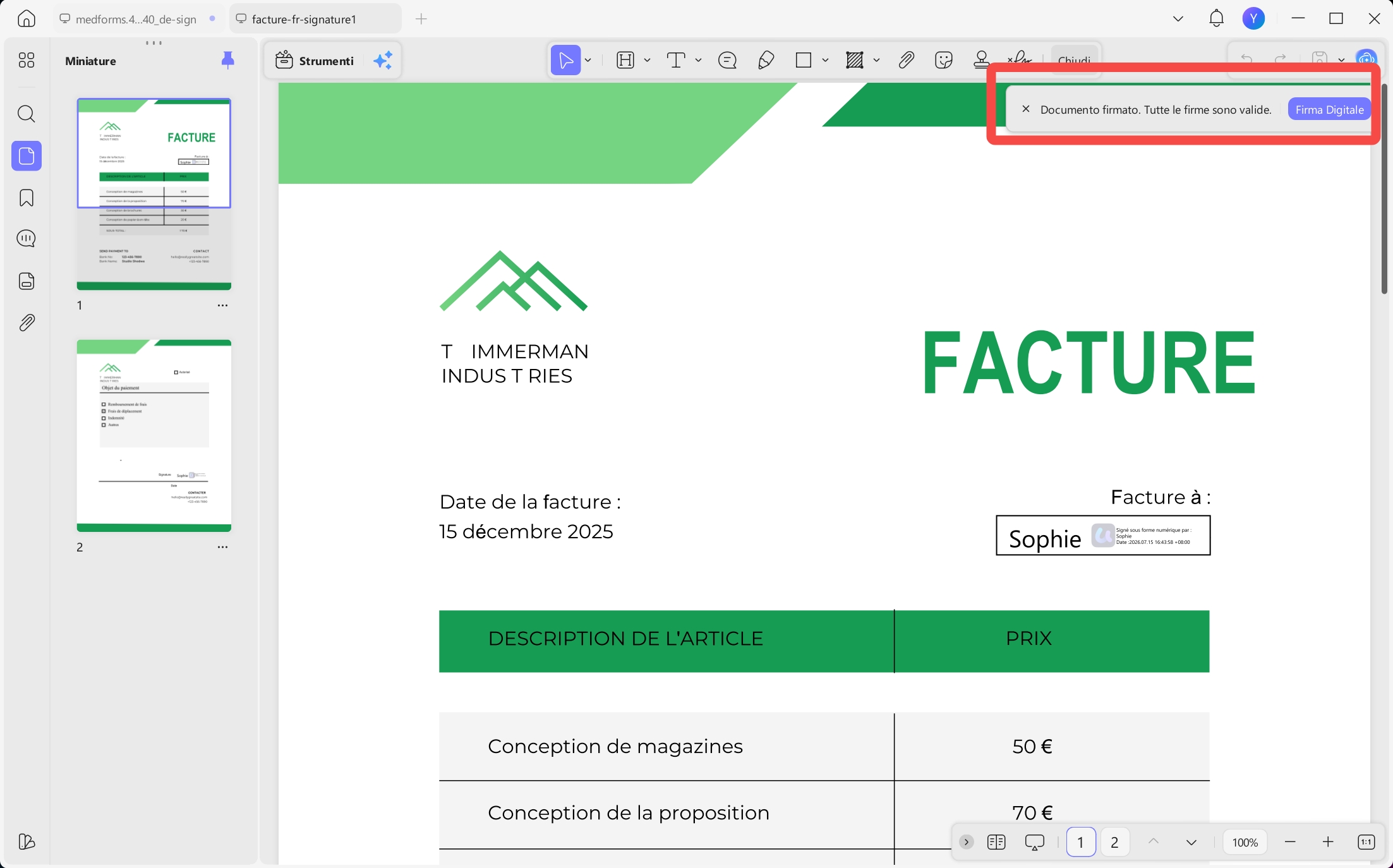Click the Chiudi button
Image resolution: width=1393 pixels, height=868 pixels.
(x=1074, y=59)
